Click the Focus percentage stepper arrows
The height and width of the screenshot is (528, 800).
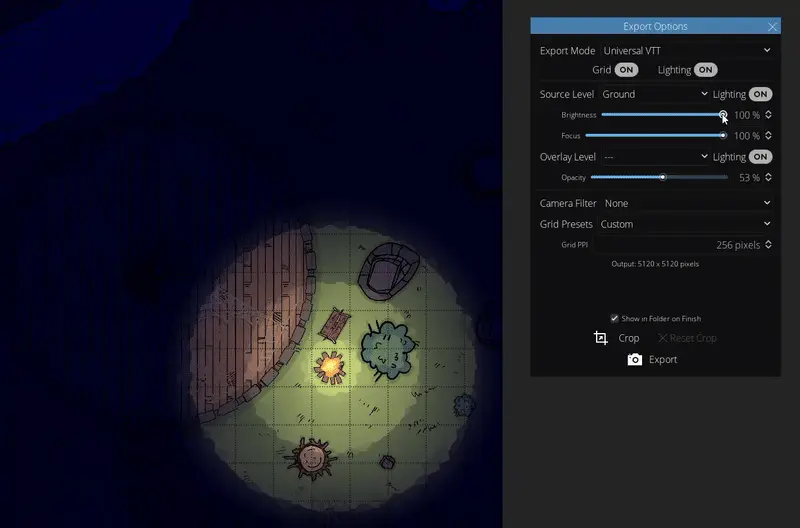(x=768, y=136)
